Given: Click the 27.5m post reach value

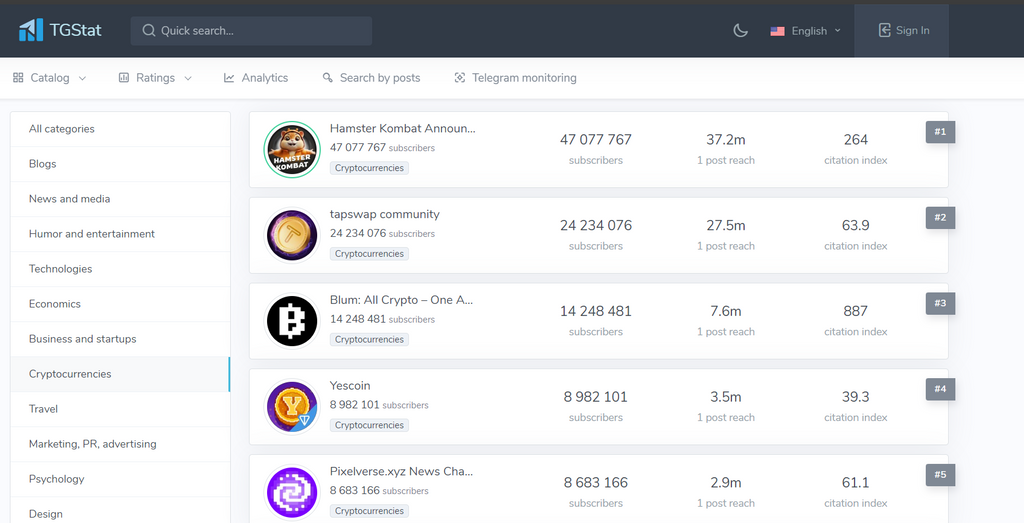Looking at the screenshot, I should coord(726,225).
